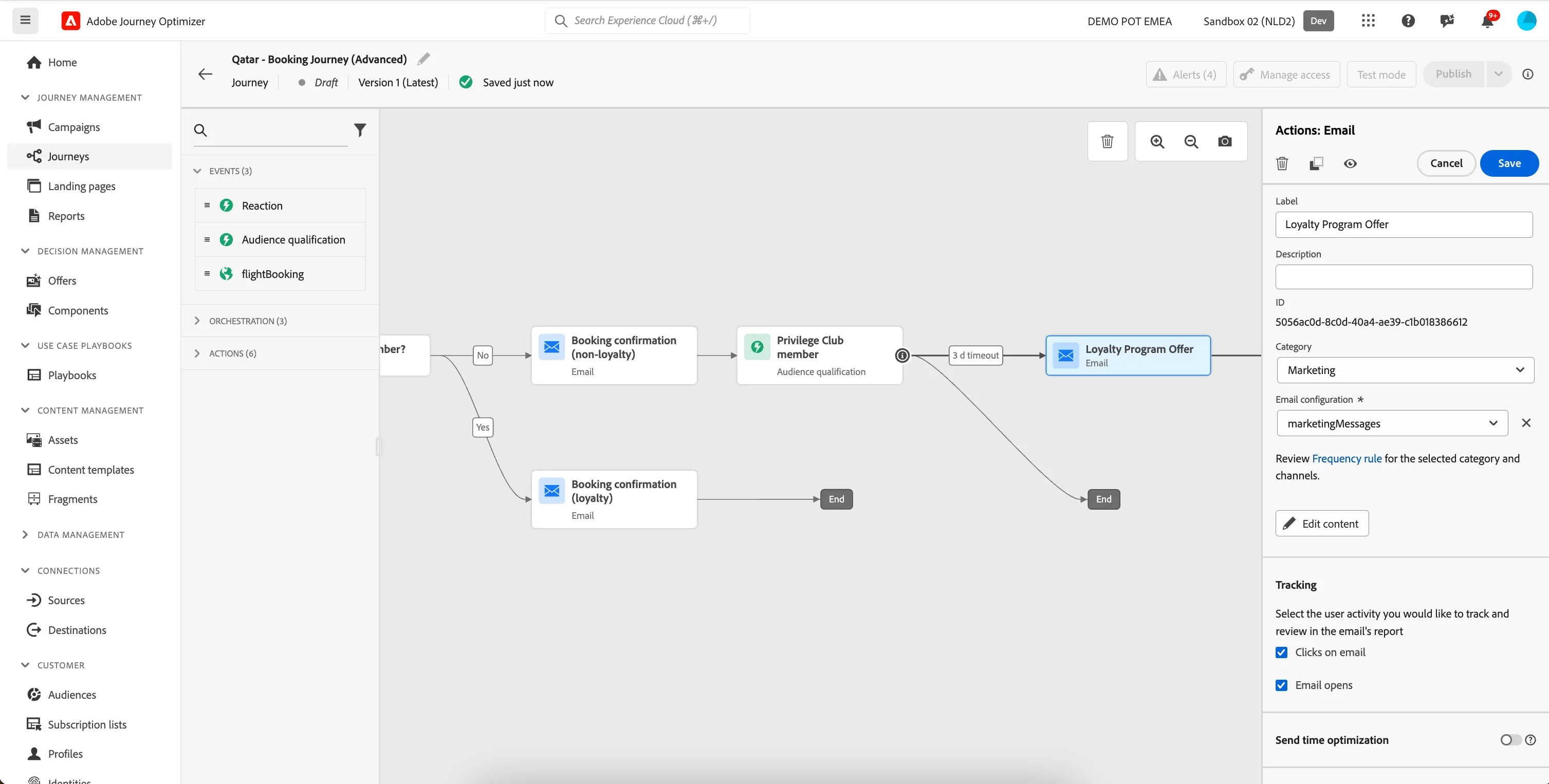Screen dimensions: 1549x784
Task: Open the Category dropdown showing Marketing
Action: (x=1405, y=370)
